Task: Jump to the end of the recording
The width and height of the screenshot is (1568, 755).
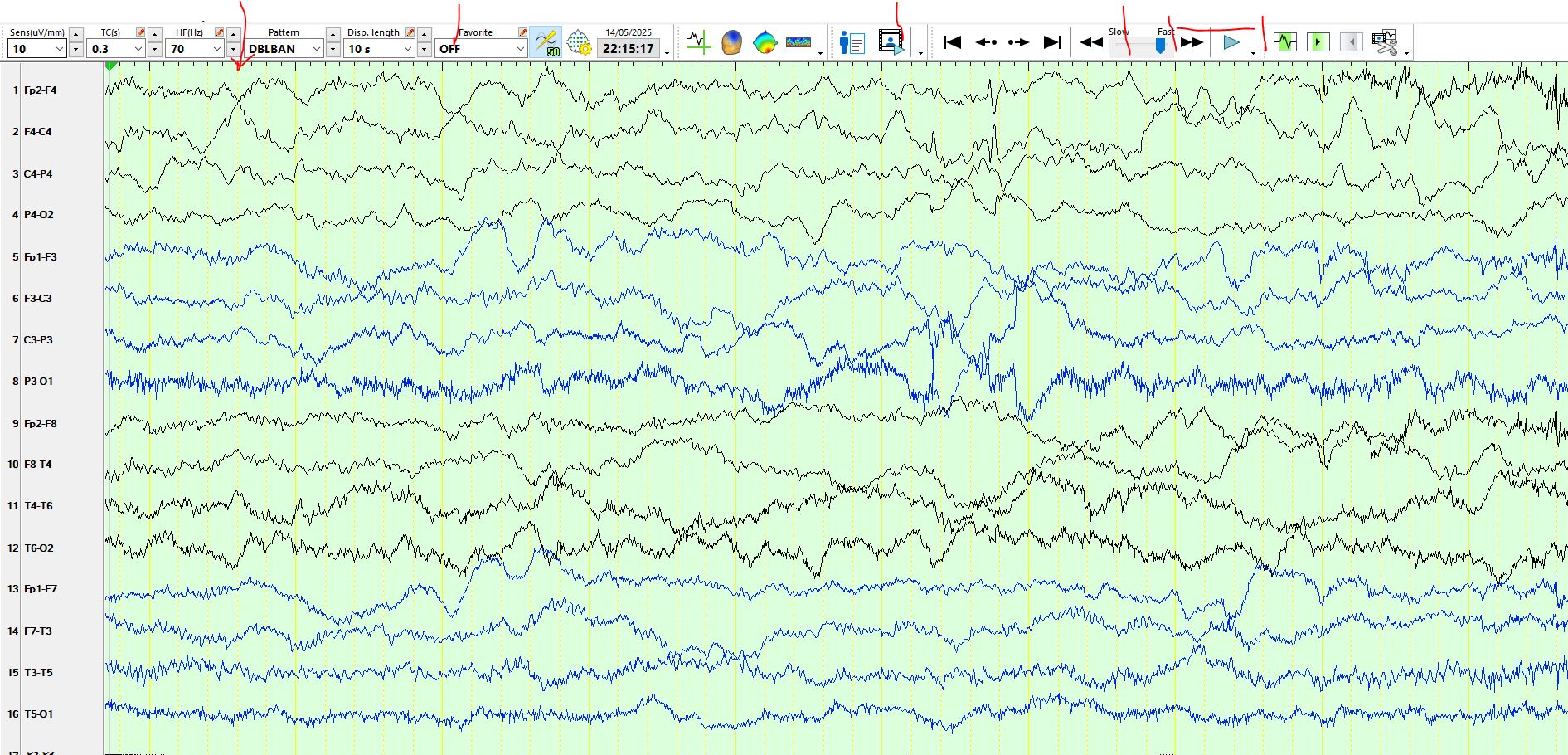Action: point(1051,42)
